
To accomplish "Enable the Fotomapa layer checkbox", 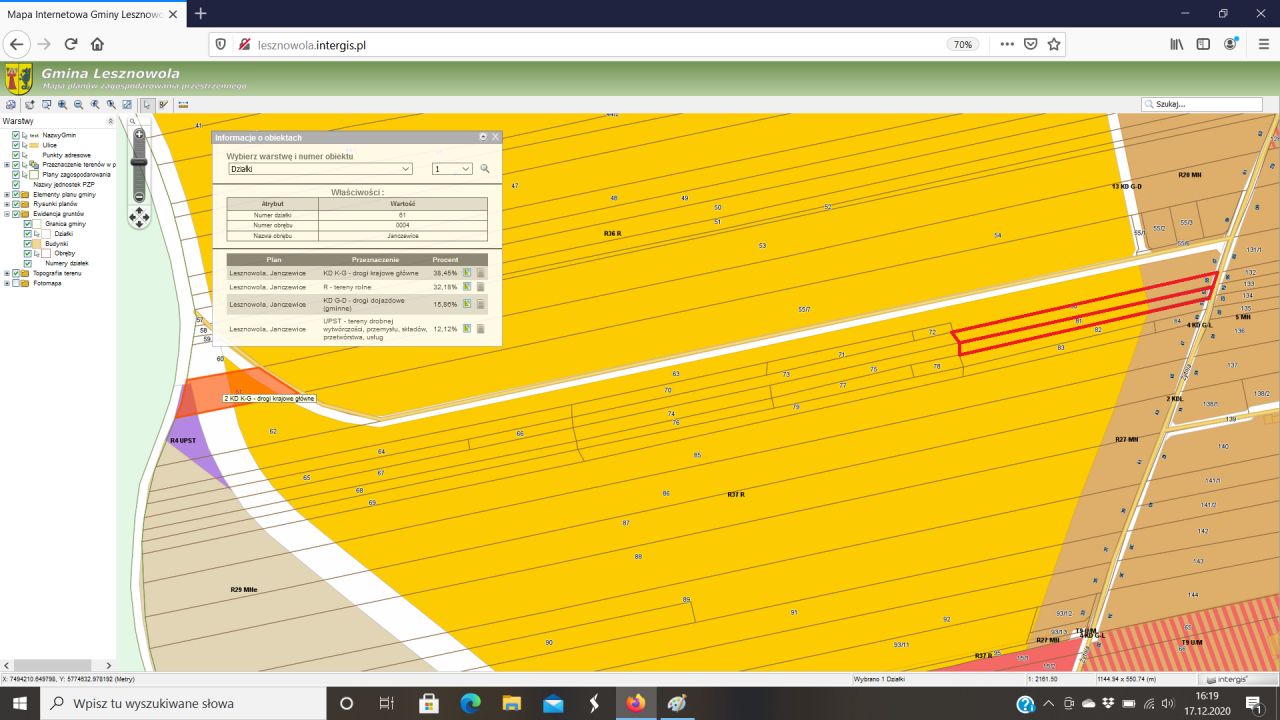I will 16,283.
